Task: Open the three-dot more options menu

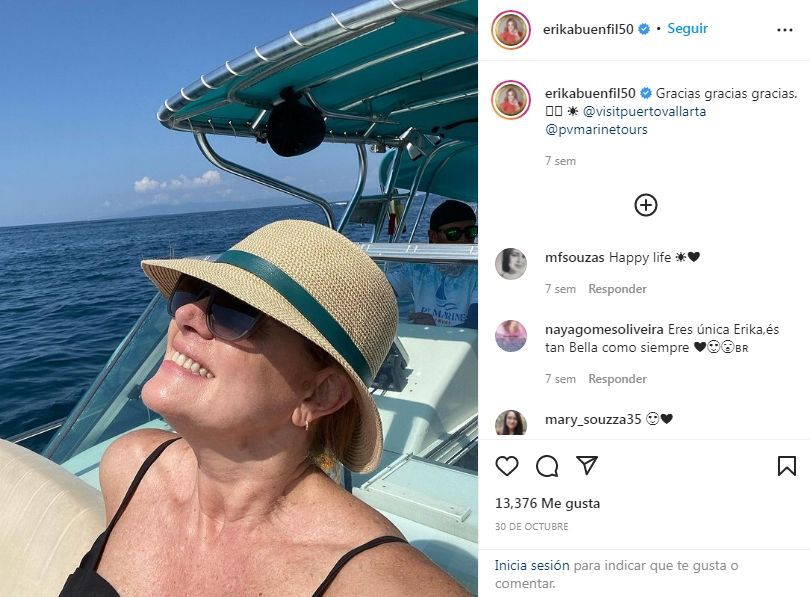Action: (x=785, y=30)
